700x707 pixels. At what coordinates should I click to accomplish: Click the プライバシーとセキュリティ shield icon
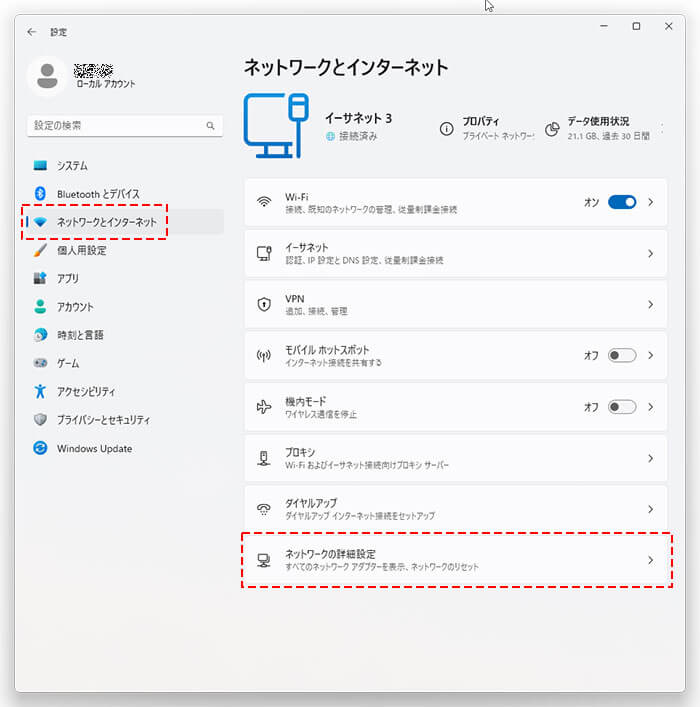[x=40, y=419]
